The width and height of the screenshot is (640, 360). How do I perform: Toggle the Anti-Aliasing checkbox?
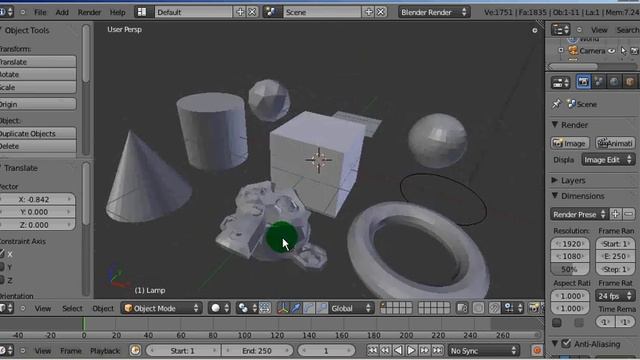tap(566, 344)
